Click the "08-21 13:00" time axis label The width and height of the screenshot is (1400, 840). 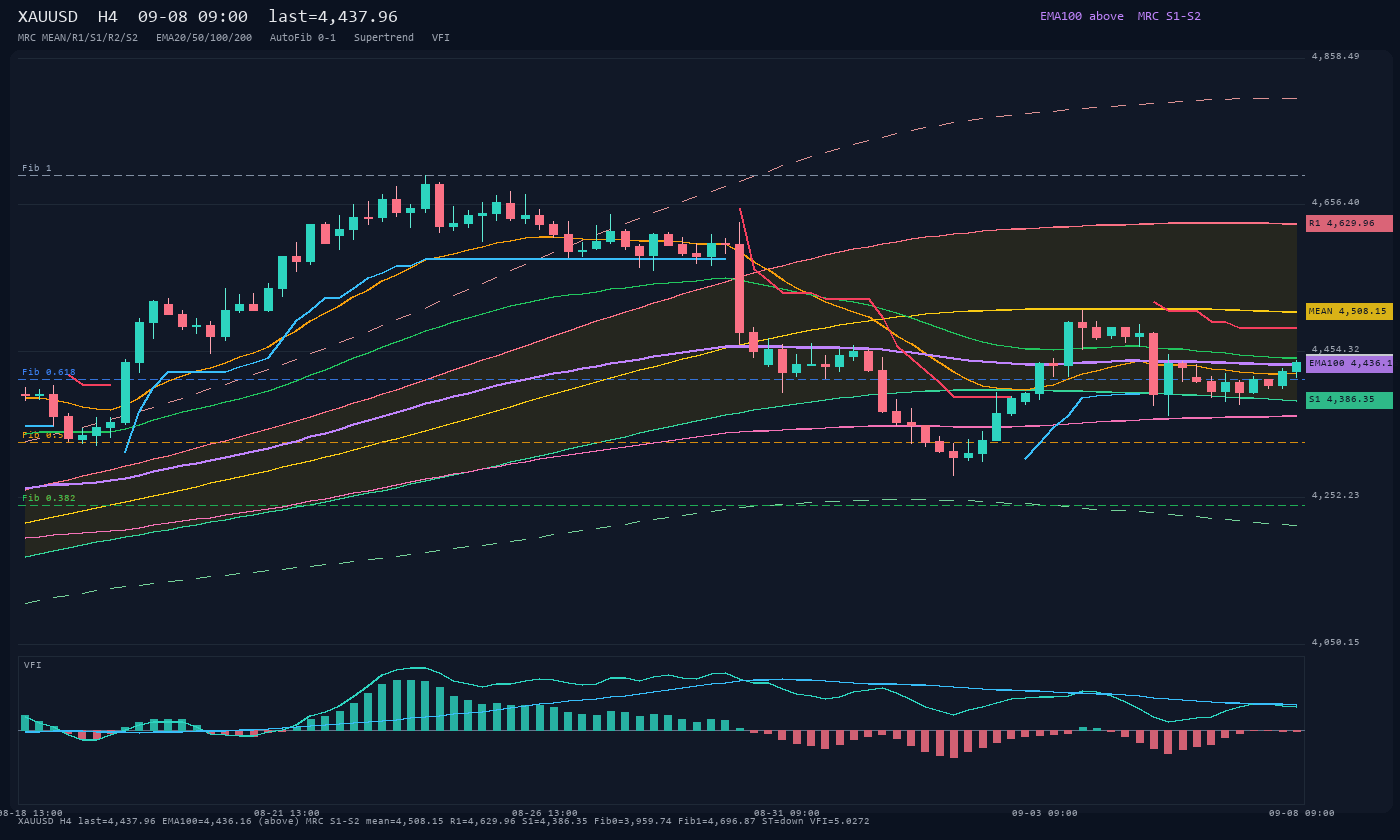287,813
